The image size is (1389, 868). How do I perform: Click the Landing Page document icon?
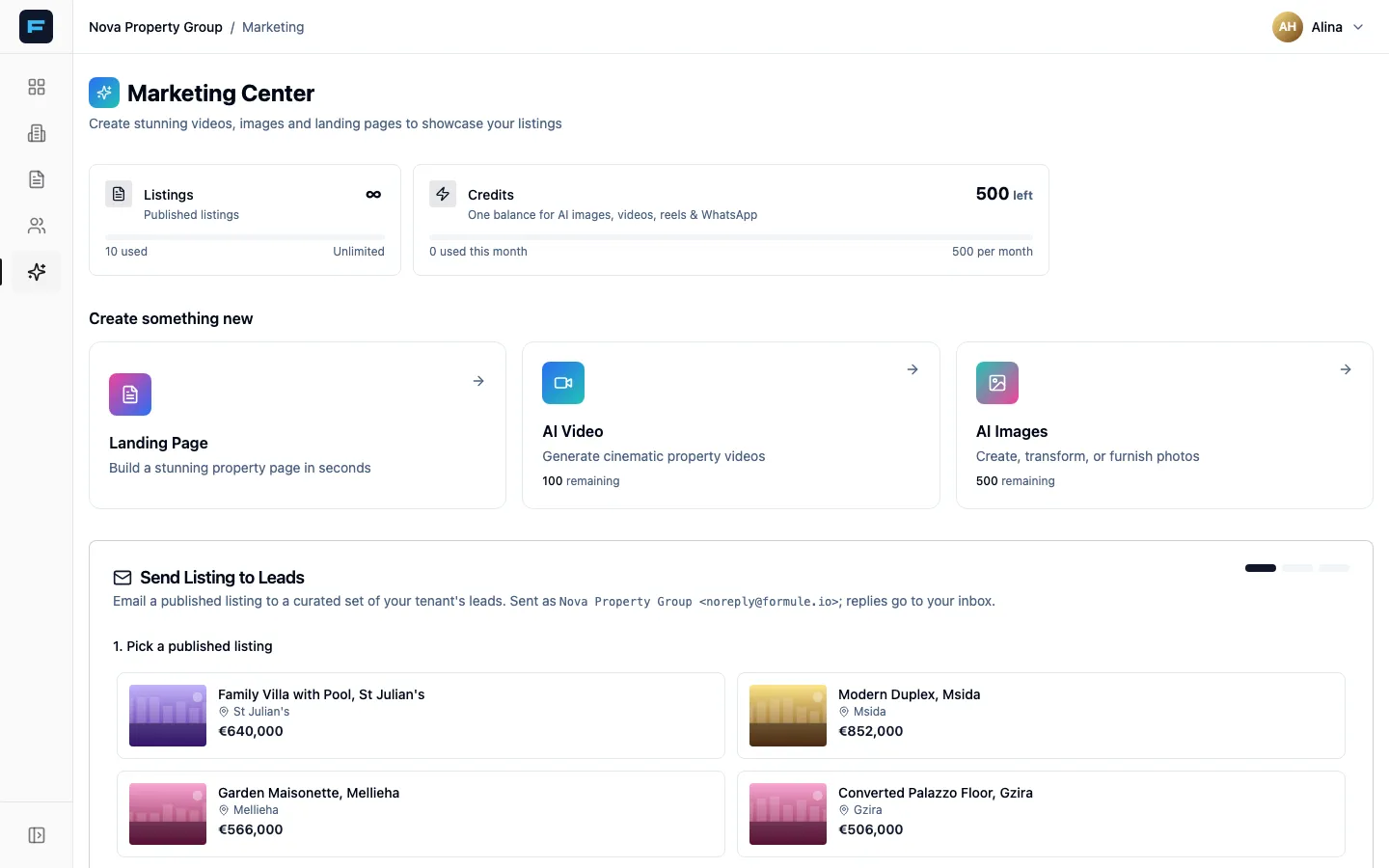coord(130,394)
